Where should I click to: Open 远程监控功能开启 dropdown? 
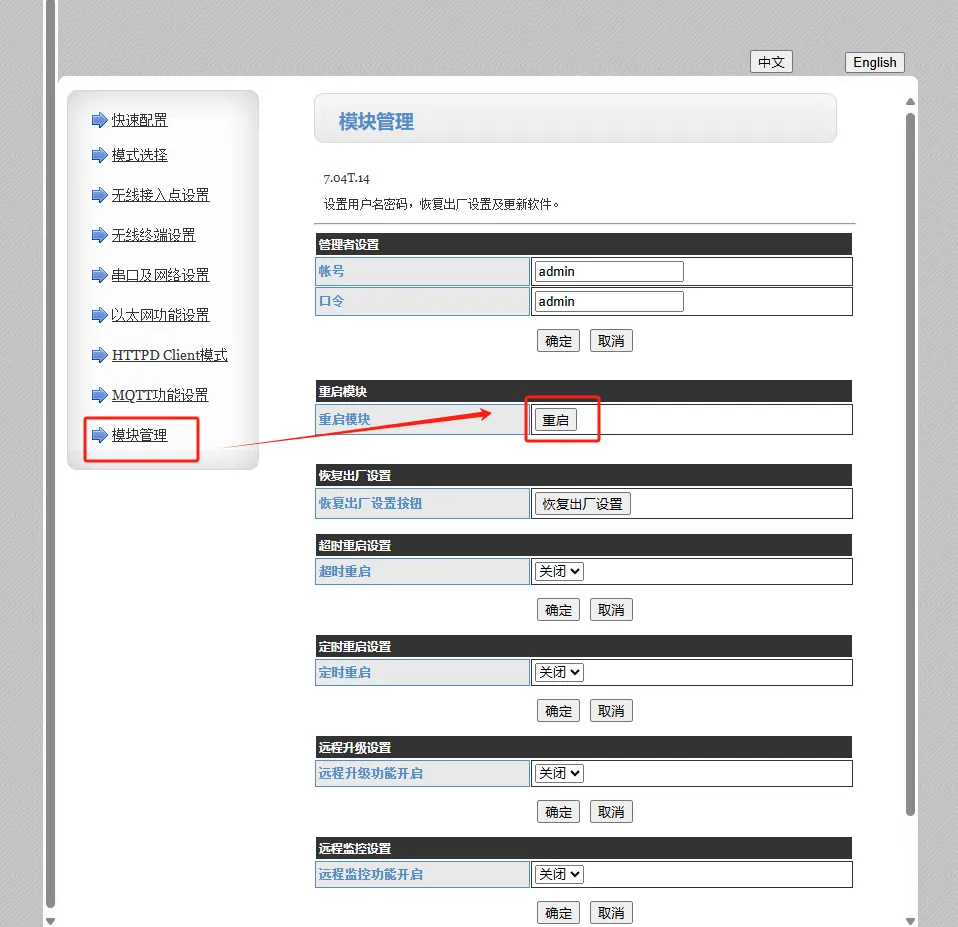[x=559, y=874]
